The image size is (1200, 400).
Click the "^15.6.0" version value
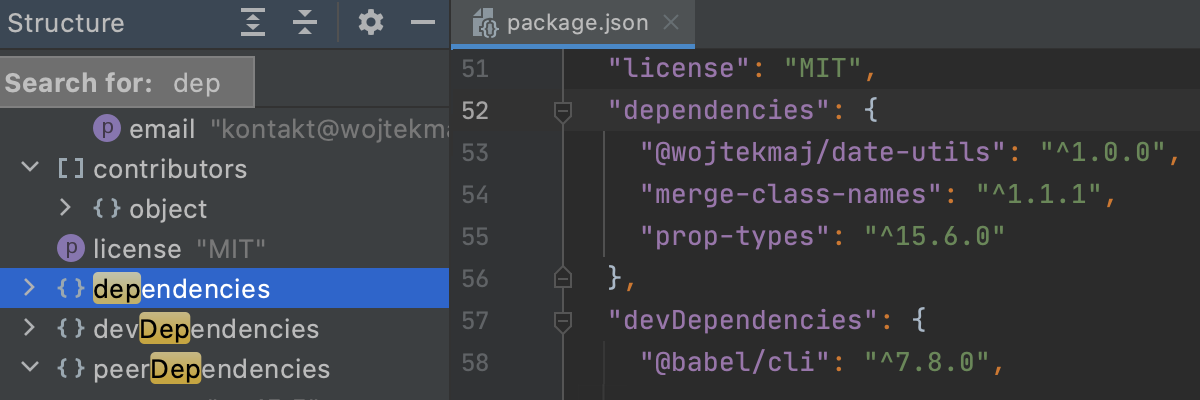933,237
